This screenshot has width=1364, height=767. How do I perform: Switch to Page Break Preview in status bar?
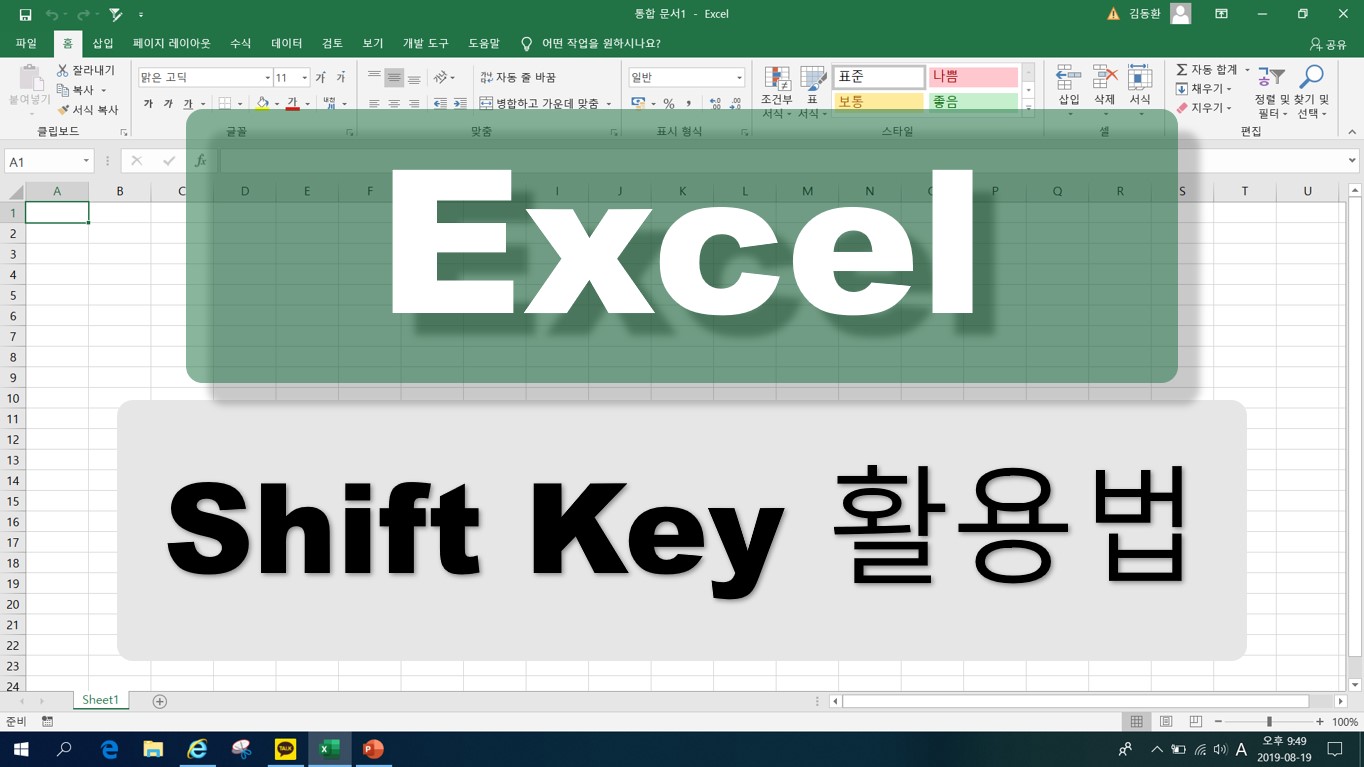1195,721
